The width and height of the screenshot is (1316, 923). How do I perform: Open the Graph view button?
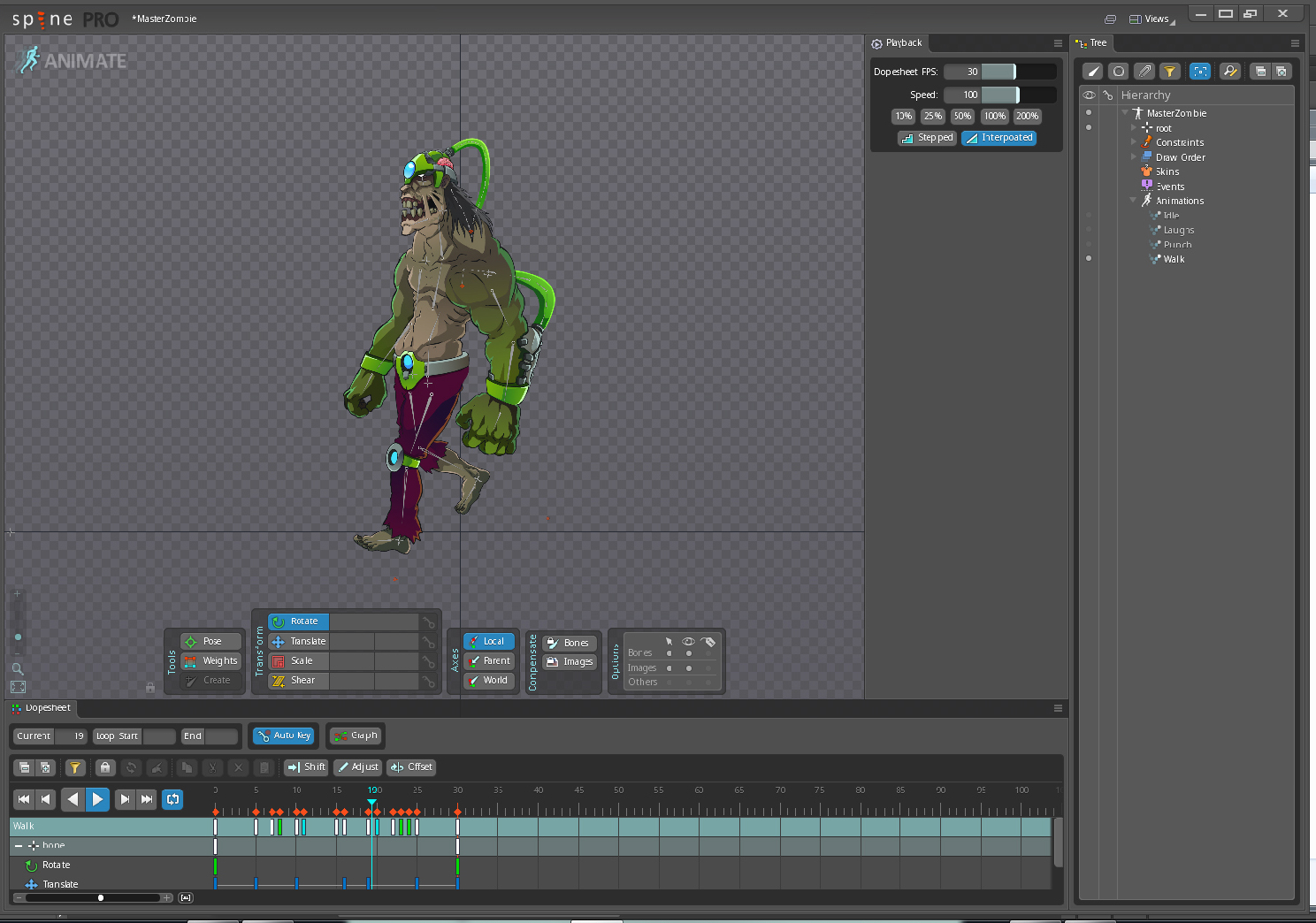click(x=356, y=736)
